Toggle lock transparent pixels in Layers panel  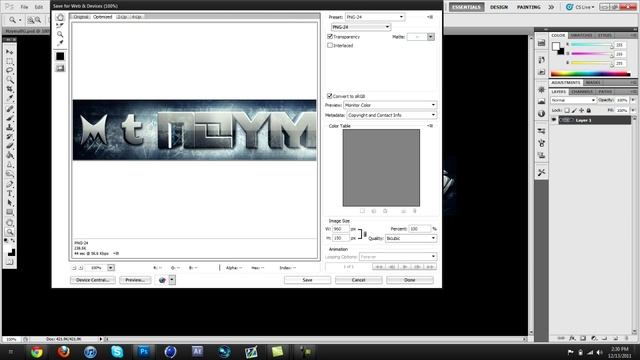[567, 110]
